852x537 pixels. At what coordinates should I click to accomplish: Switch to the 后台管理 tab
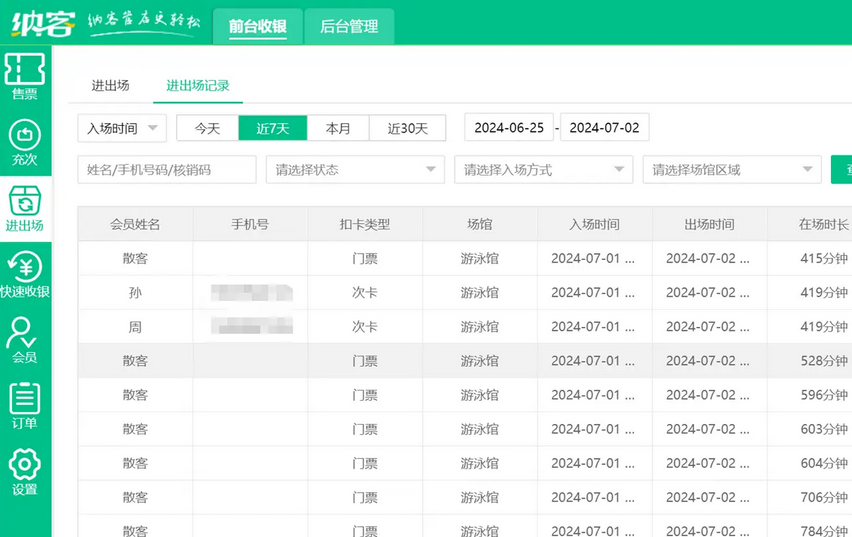(349, 26)
